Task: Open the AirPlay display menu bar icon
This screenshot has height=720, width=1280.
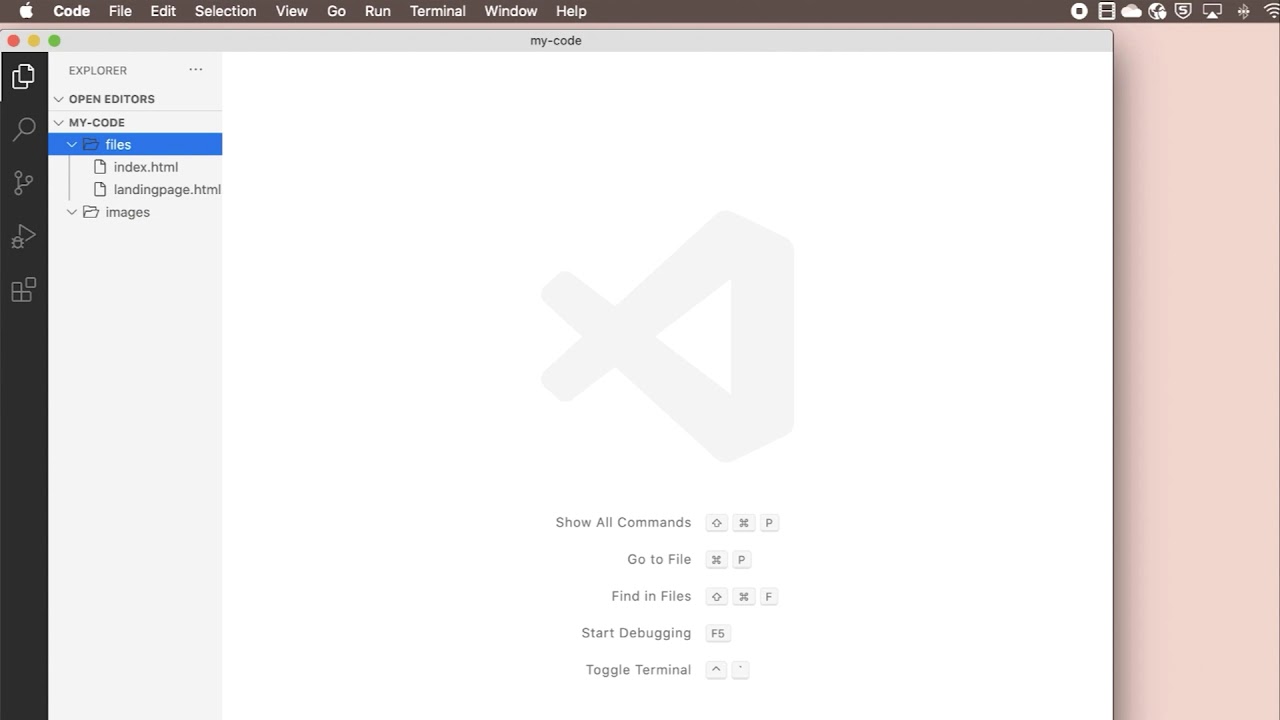Action: [x=1212, y=11]
